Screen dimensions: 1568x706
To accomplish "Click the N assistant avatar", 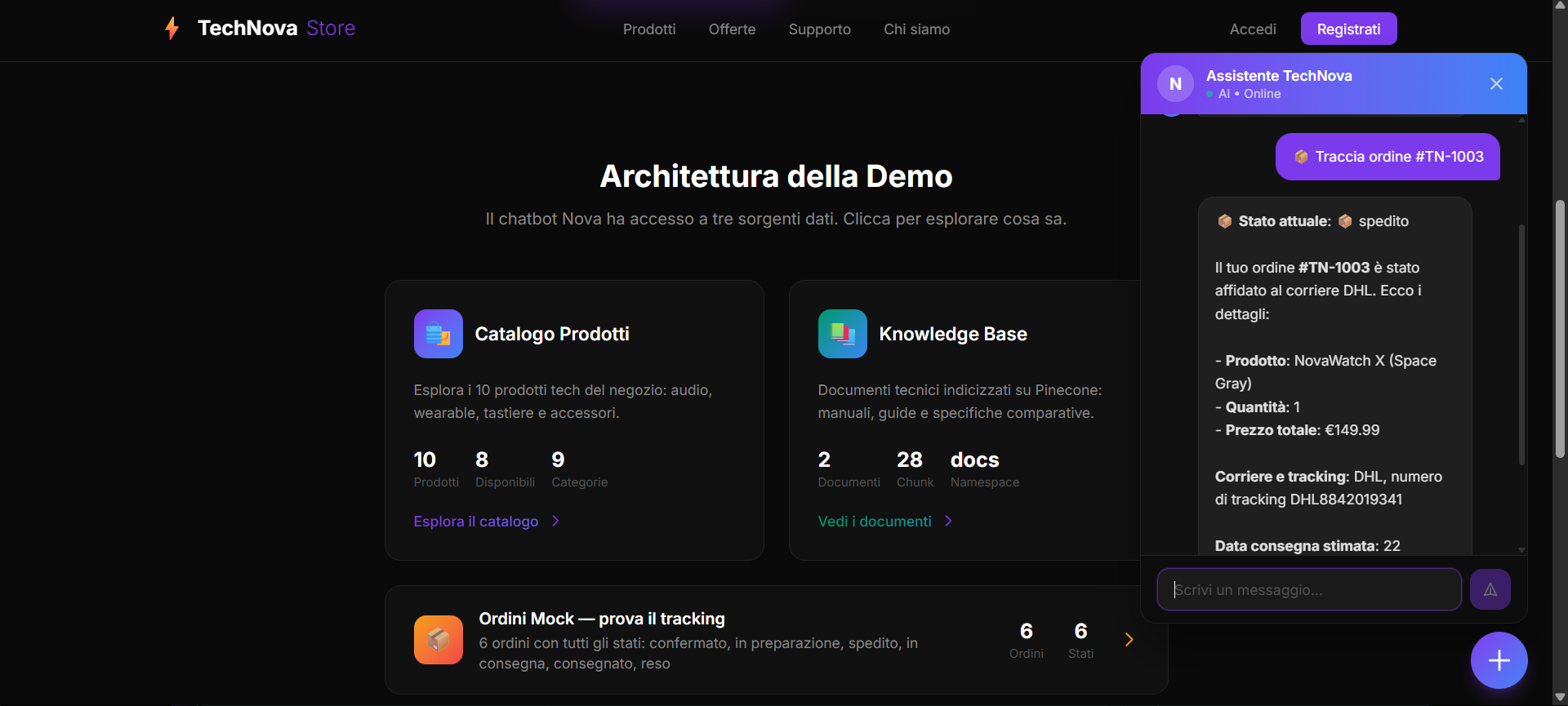I will (1175, 84).
